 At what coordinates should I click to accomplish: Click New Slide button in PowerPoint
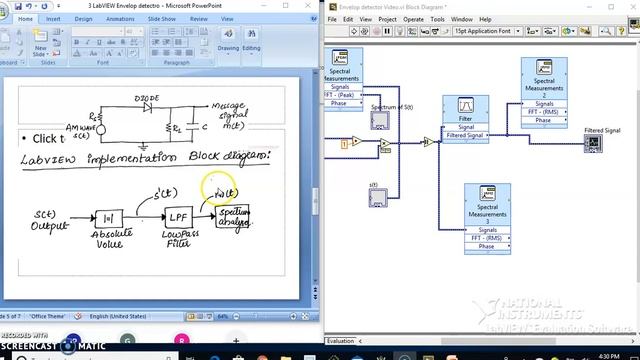point(40,43)
